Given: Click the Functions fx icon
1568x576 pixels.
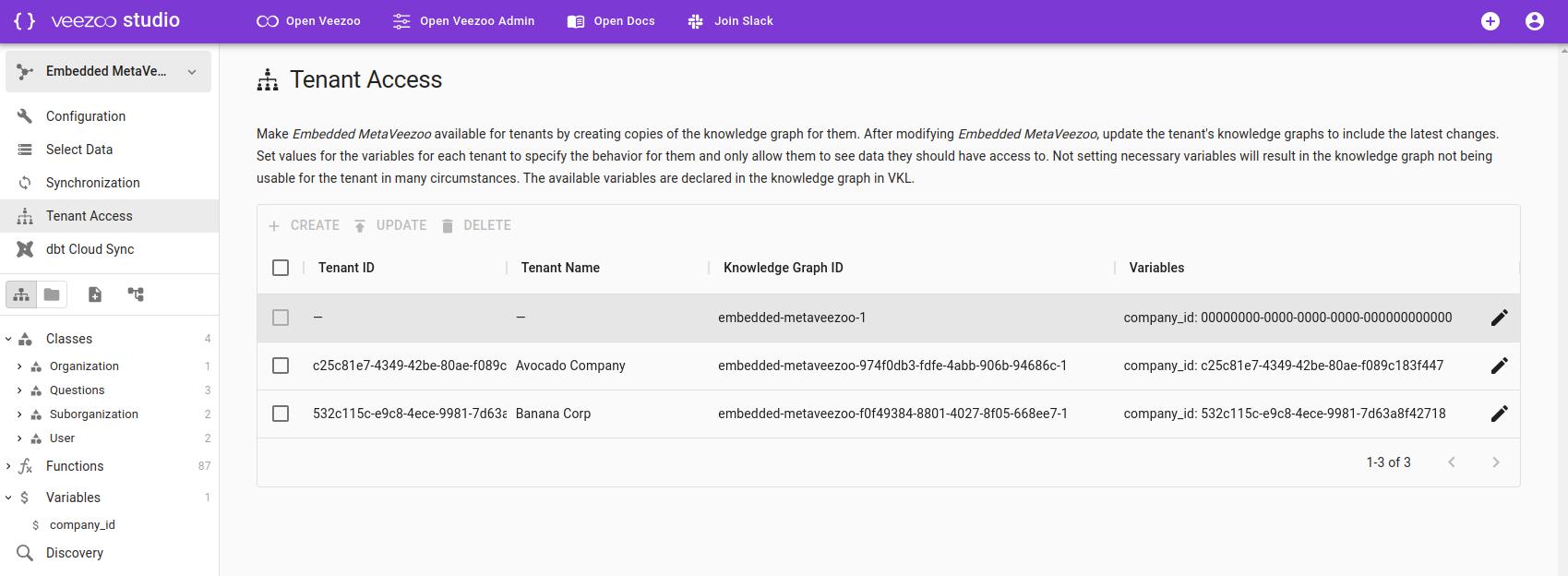Looking at the screenshot, I should pos(26,466).
